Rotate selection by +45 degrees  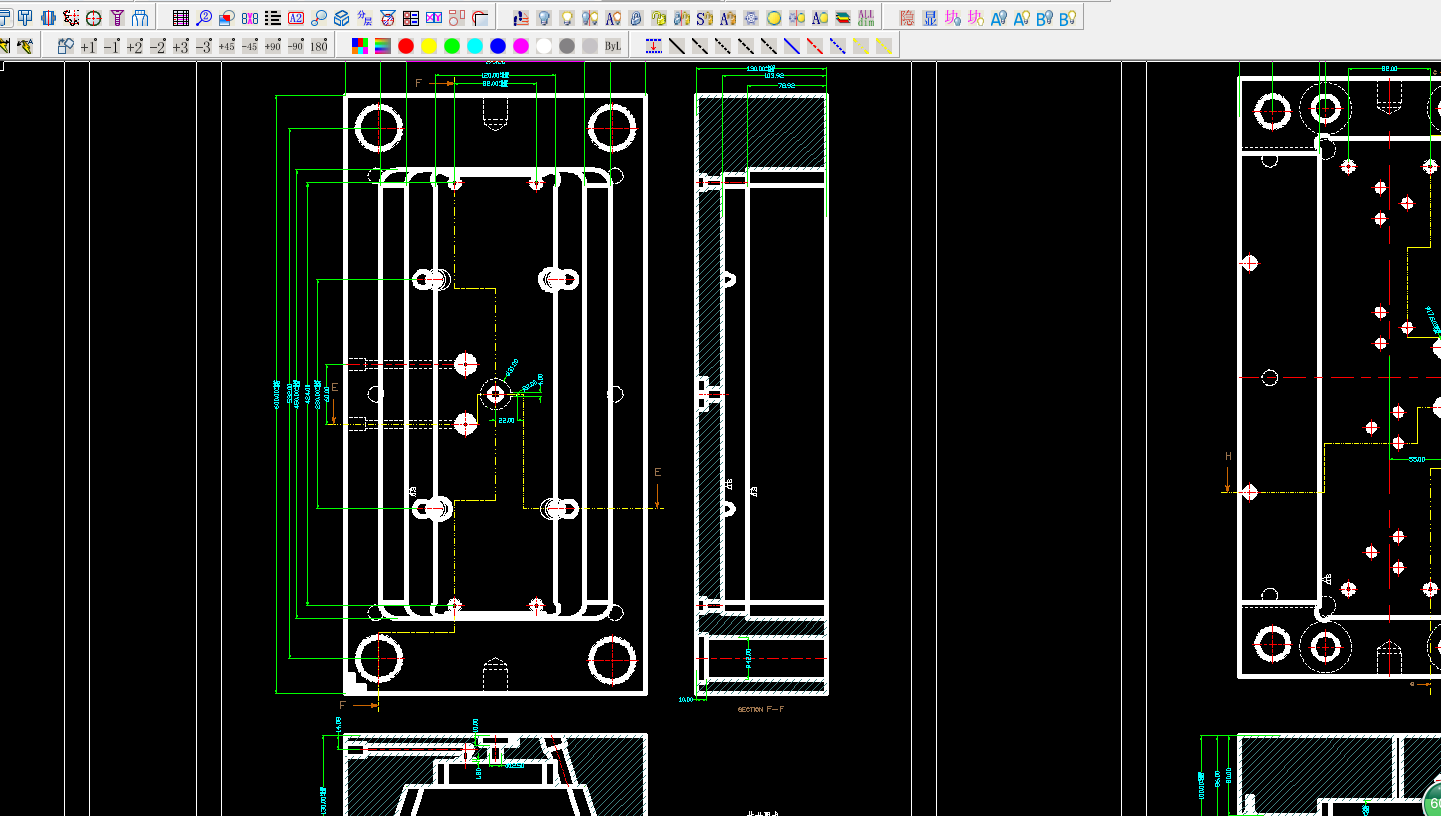[227, 46]
